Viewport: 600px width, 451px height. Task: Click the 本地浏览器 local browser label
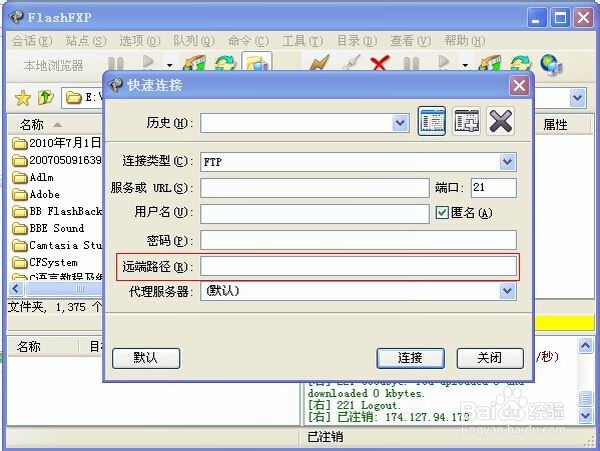[x=54, y=66]
